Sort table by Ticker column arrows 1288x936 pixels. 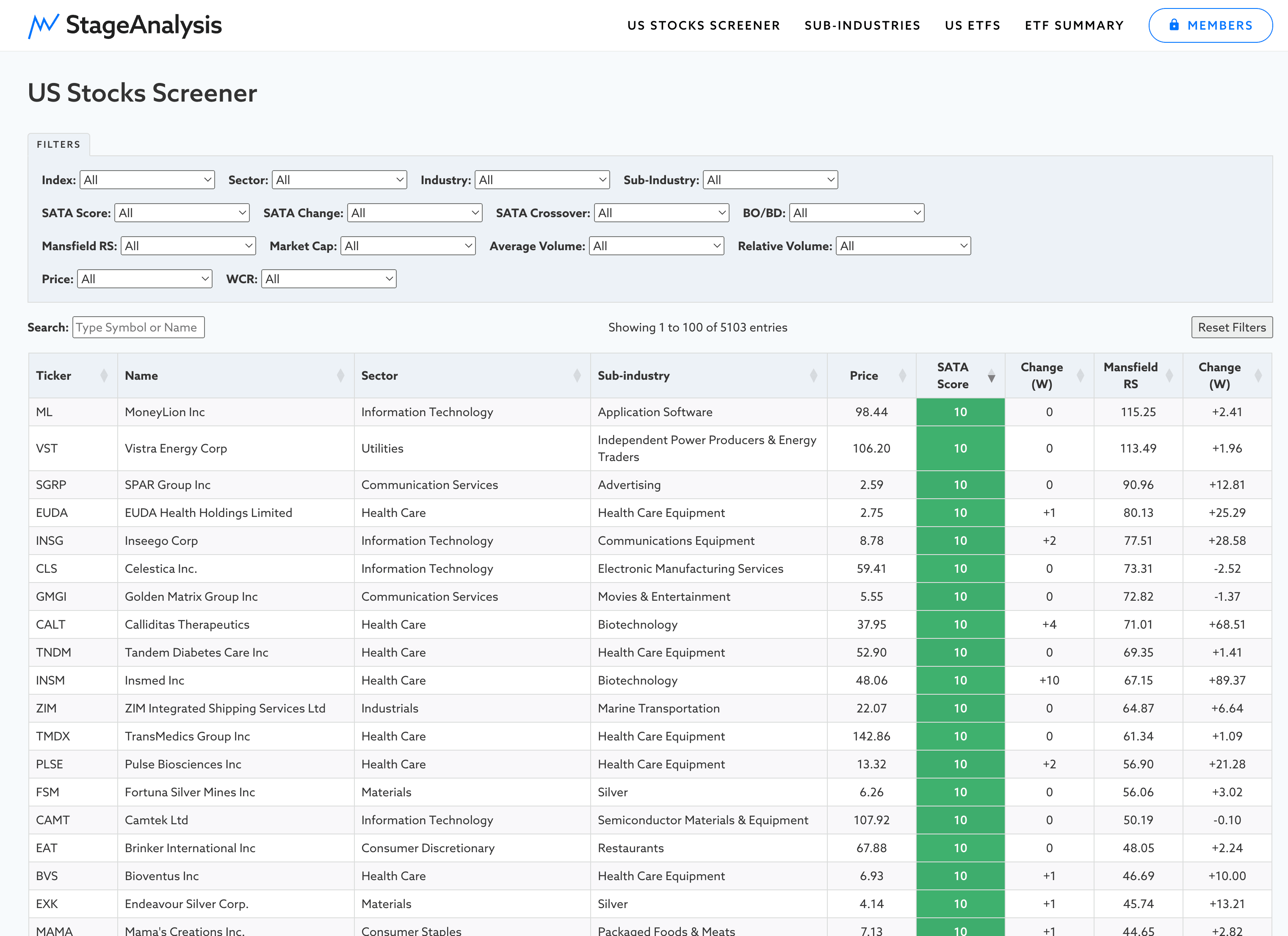[x=104, y=376]
